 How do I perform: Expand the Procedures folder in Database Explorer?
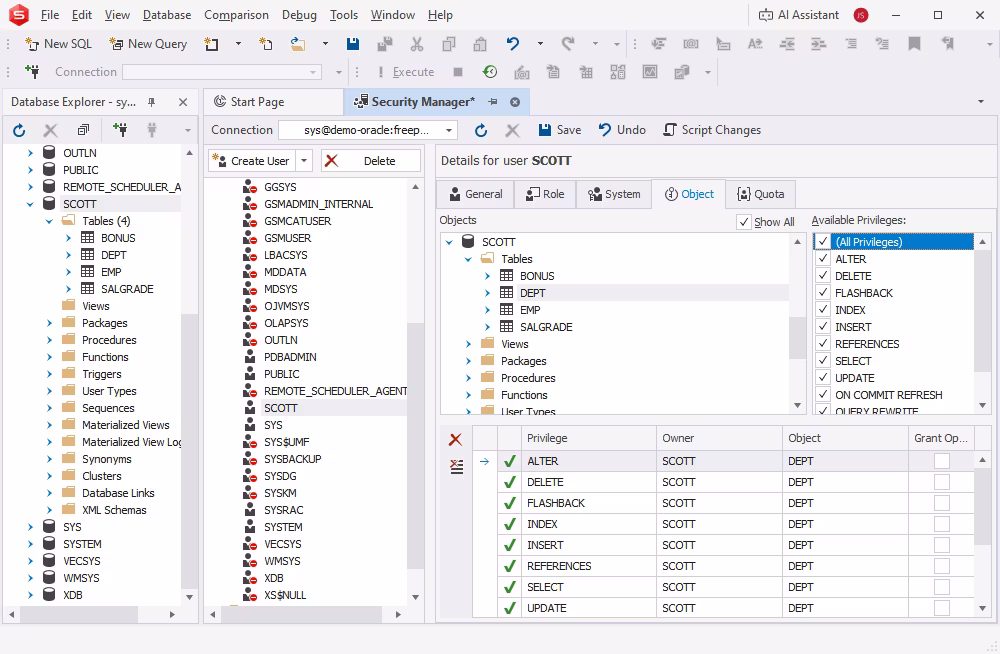pyautogui.click(x=49, y=340)
